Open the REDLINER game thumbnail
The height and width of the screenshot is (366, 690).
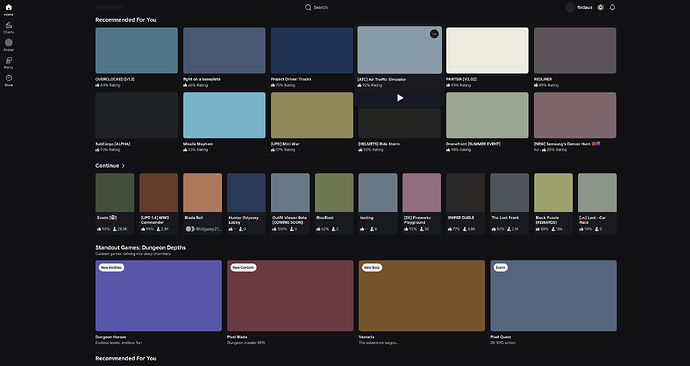coord(575,51)
